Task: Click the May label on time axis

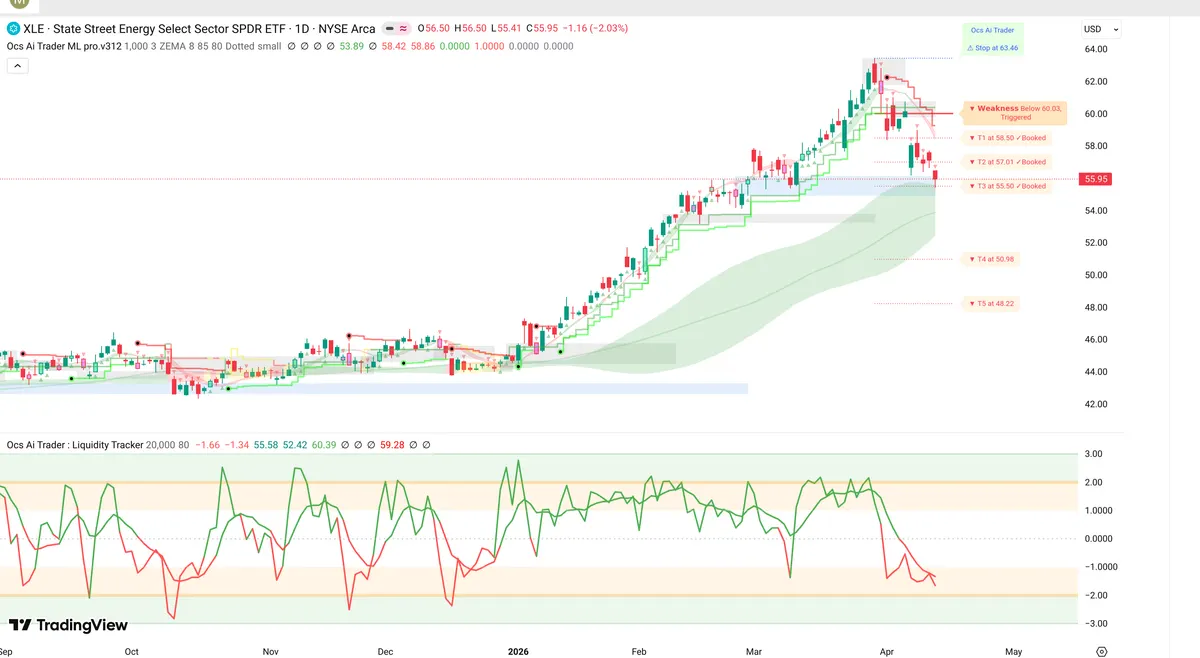Action: 1014,651
